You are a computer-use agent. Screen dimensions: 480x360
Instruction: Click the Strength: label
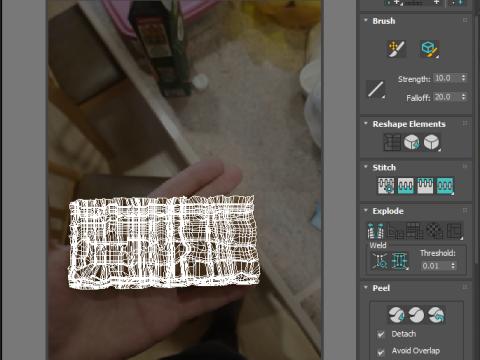click(x=414, y=79)
